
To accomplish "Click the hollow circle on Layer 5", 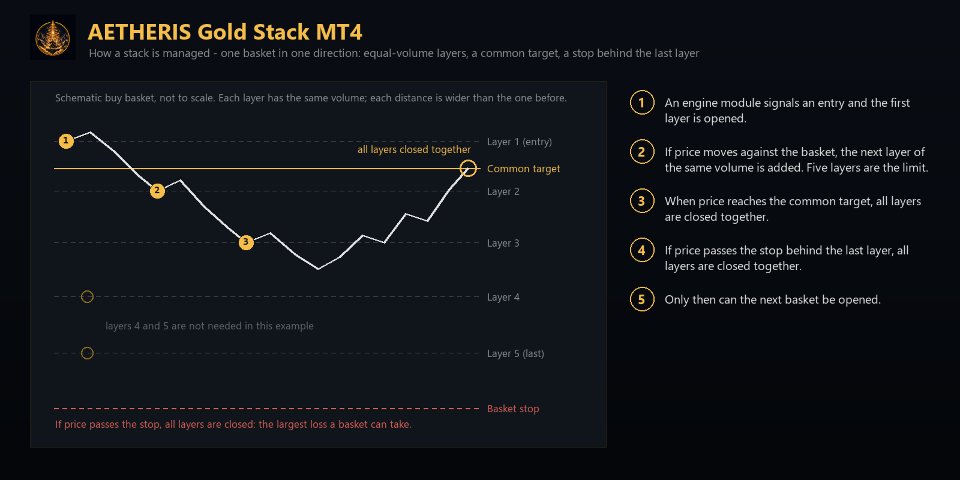I will click(x=87, y=353).
